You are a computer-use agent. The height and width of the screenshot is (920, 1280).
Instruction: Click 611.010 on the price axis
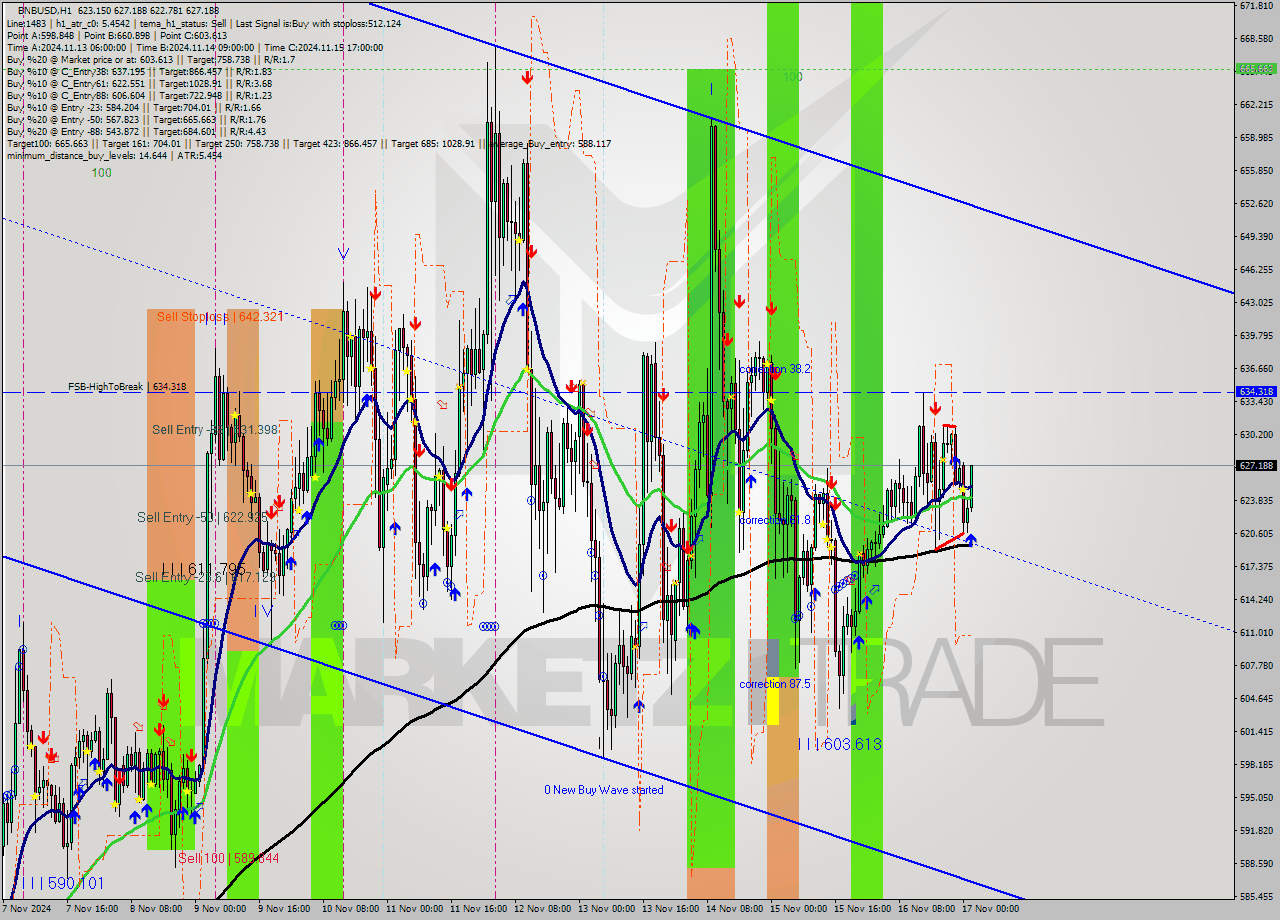(1256, 632)
